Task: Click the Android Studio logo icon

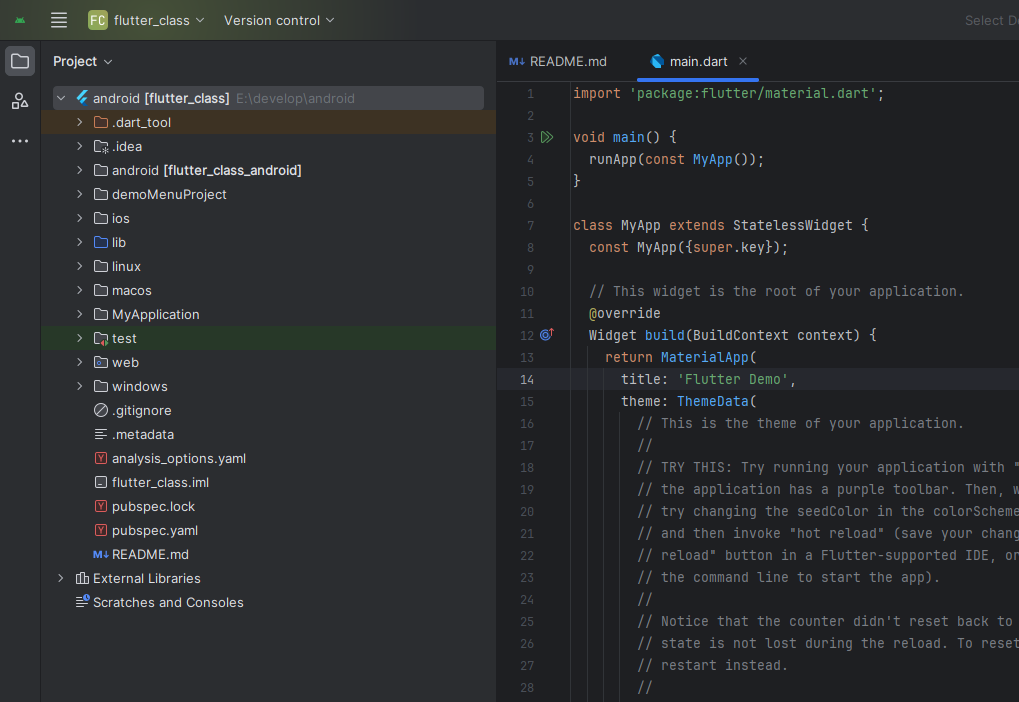Action: [20, 20]
